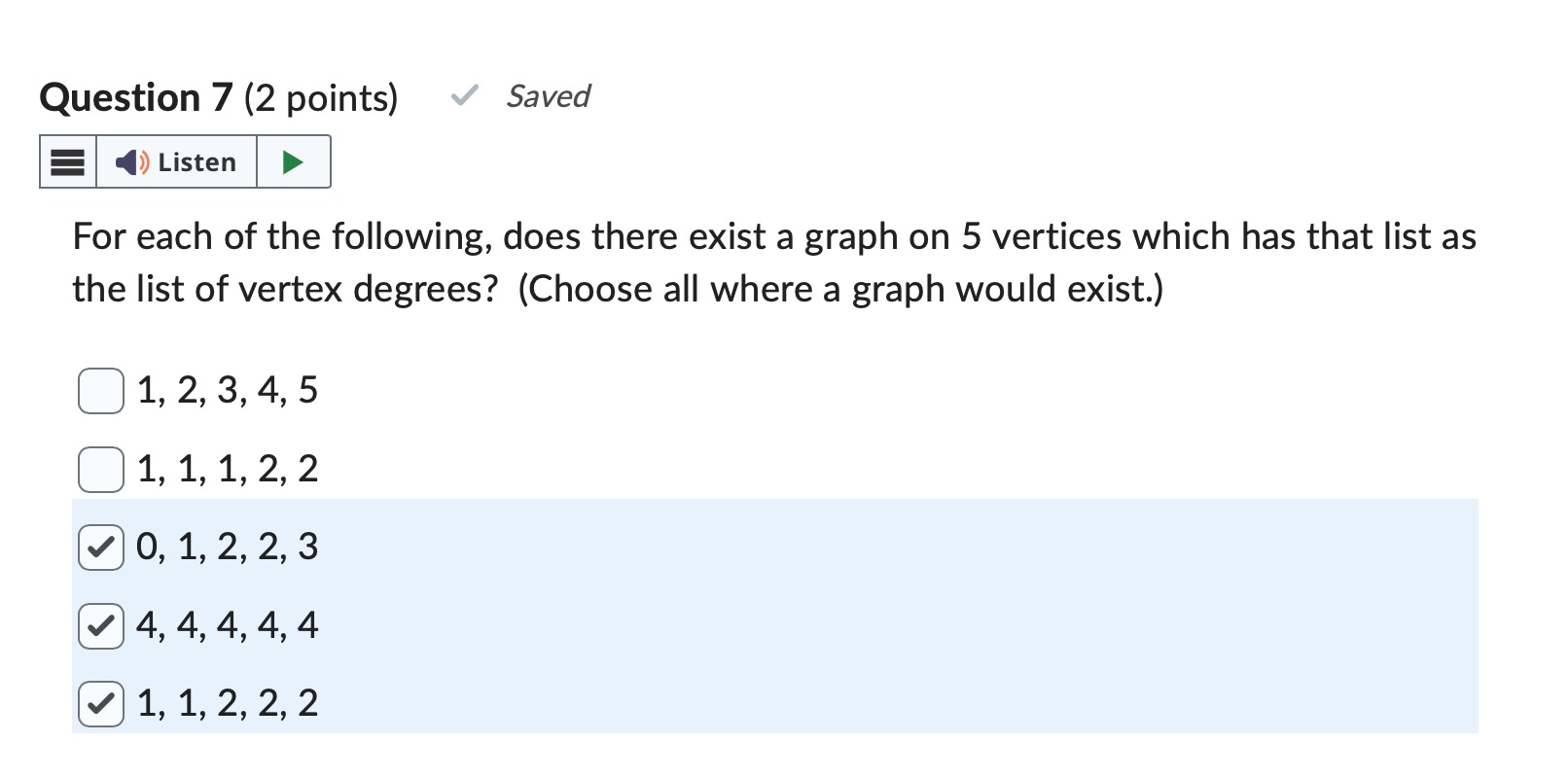1568x778 pixels.
Task: Click the answer label 4, 4, 4, 4, 4
Action: [228, 625]
